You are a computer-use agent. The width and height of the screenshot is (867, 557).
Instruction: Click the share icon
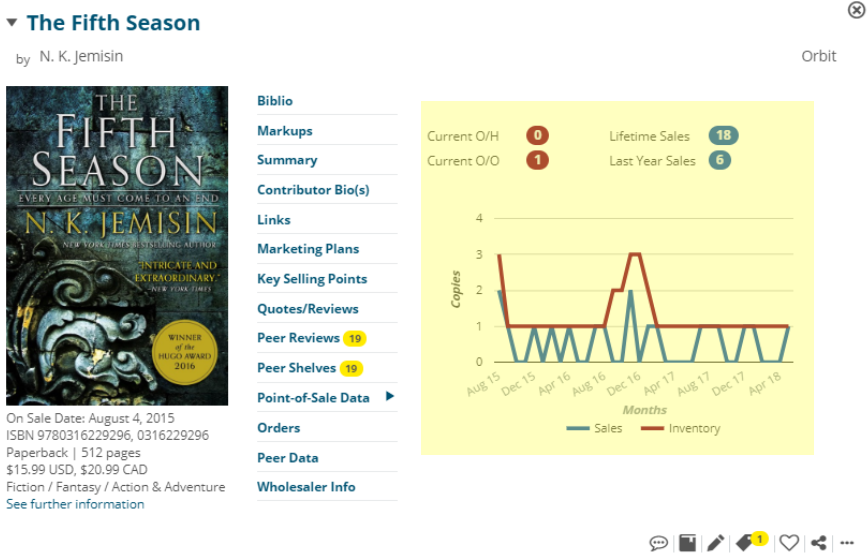pos(819,543)
